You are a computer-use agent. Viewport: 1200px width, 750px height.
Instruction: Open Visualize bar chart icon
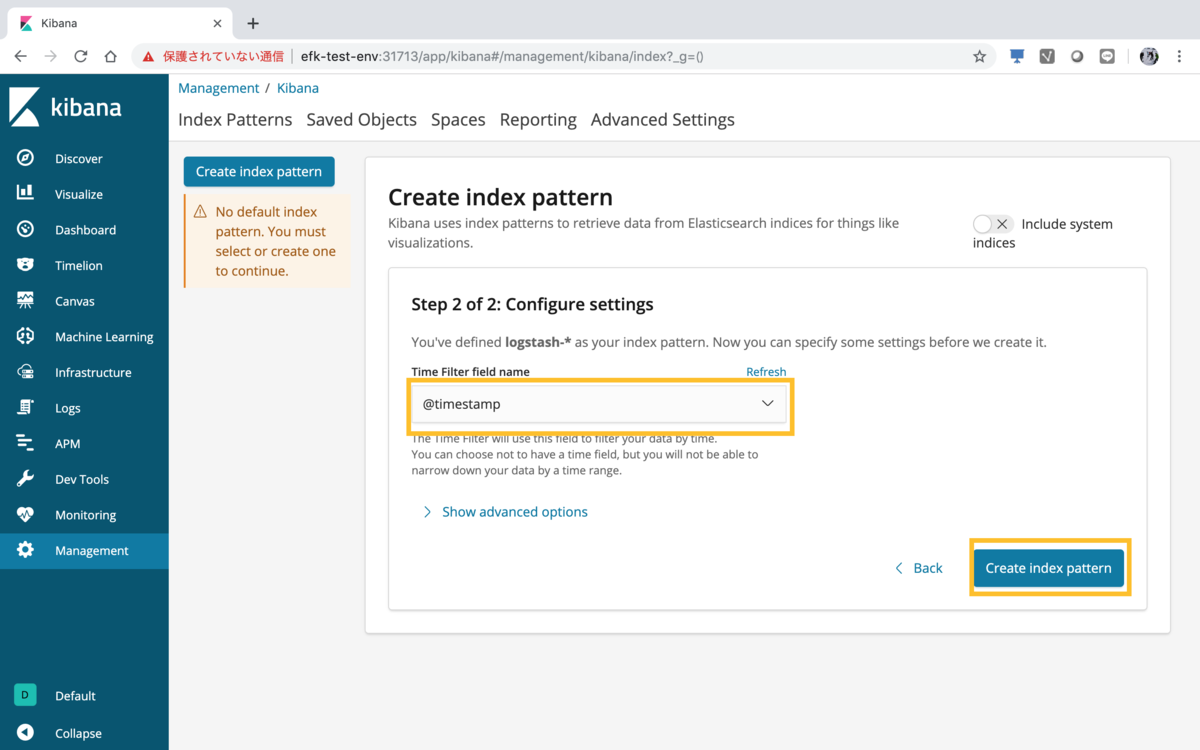click(x=25, y=193)
